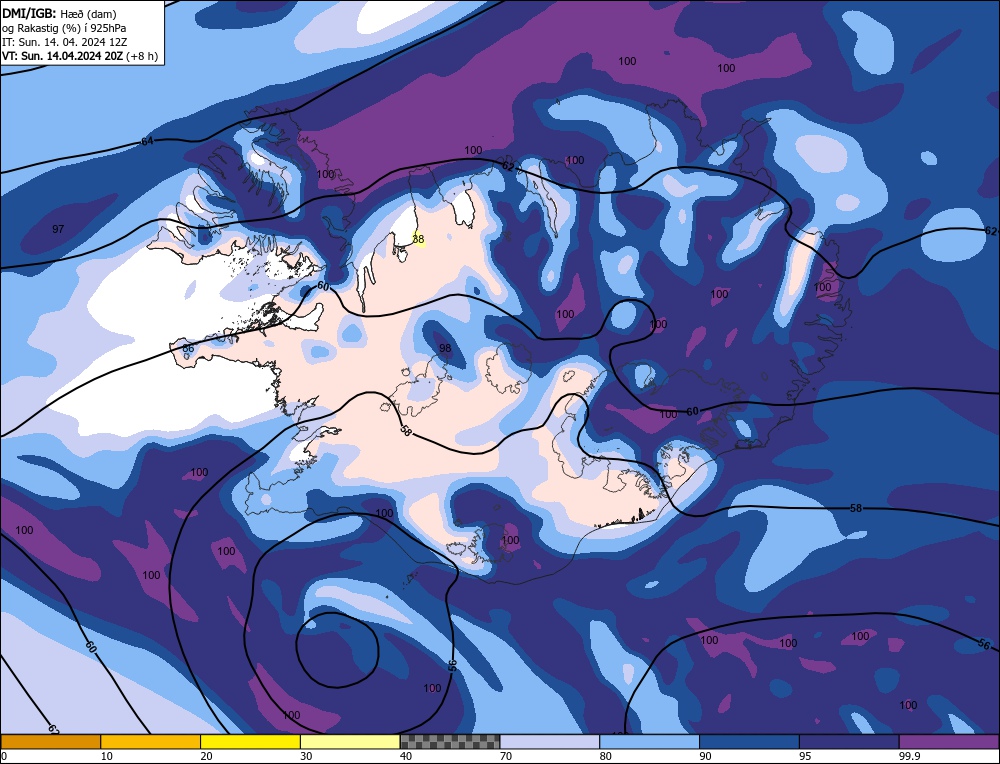
Task: Click the dark navy 95–99.9 legend swatch
Action: pos(849,741)
